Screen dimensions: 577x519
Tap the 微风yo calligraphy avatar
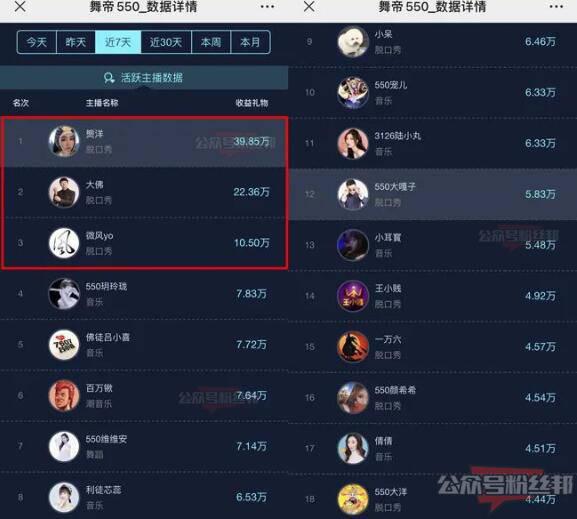coord(64,243)
